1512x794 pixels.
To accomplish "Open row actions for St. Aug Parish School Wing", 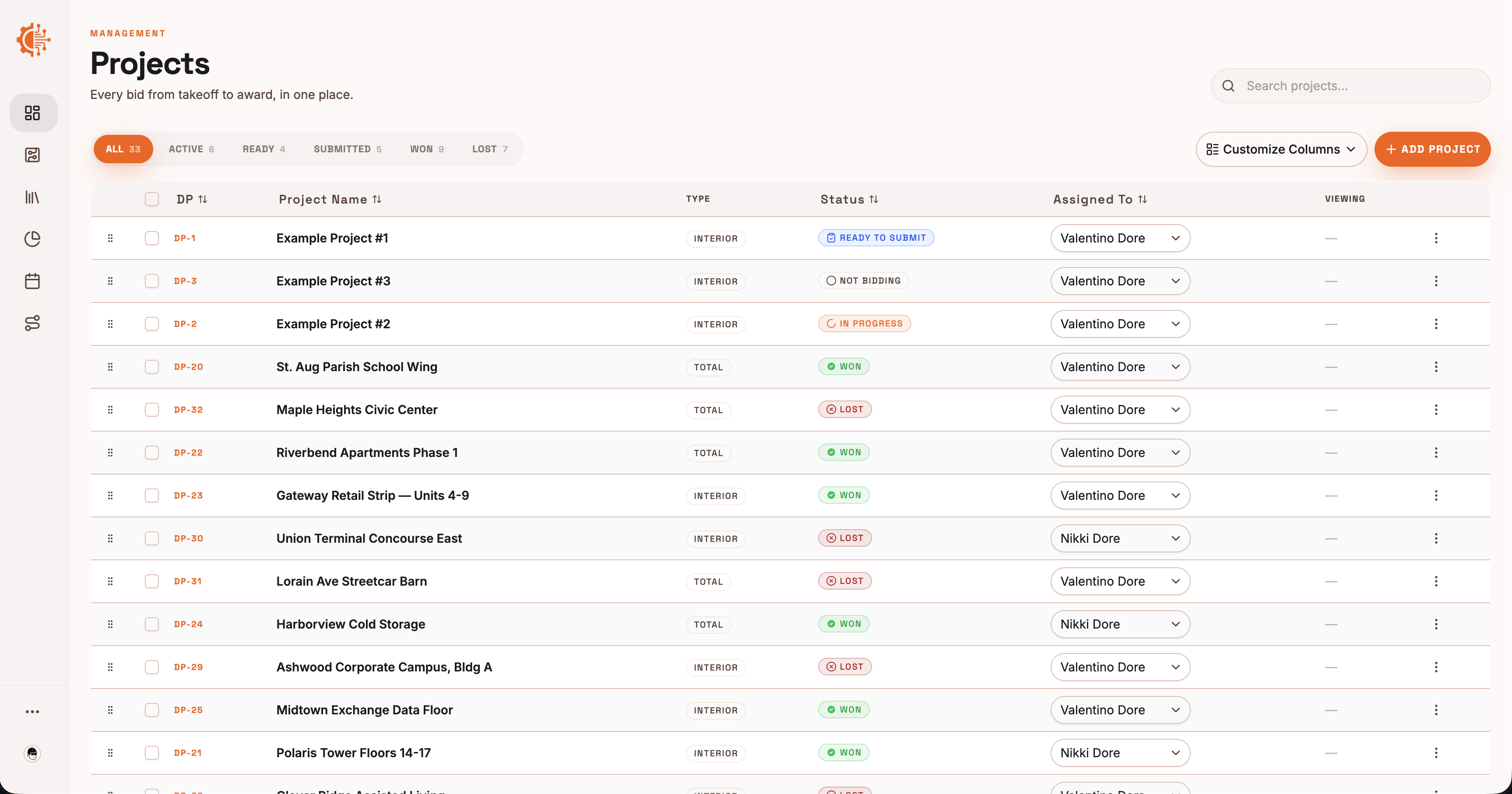I will pos(1436,367).
